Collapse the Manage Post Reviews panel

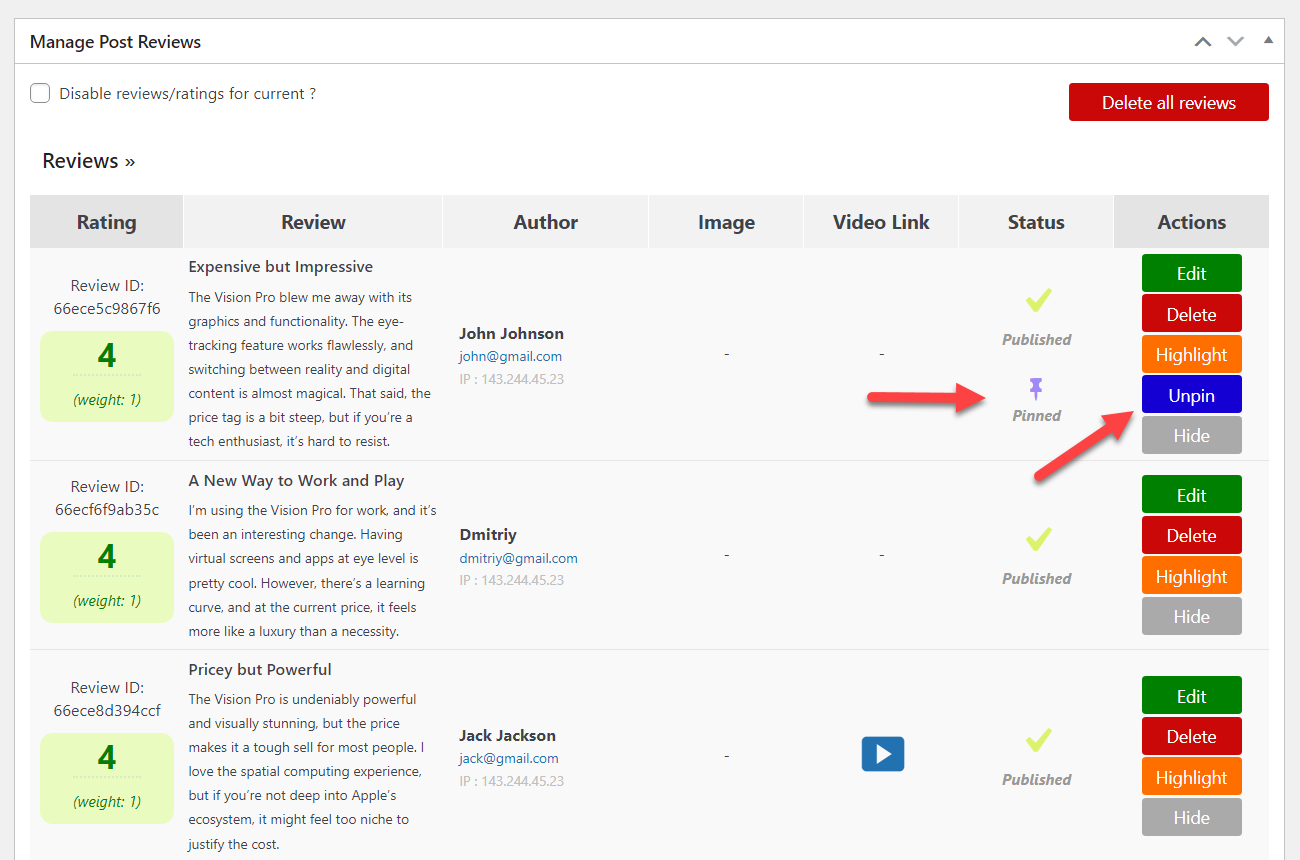(x=1268, y=41)
